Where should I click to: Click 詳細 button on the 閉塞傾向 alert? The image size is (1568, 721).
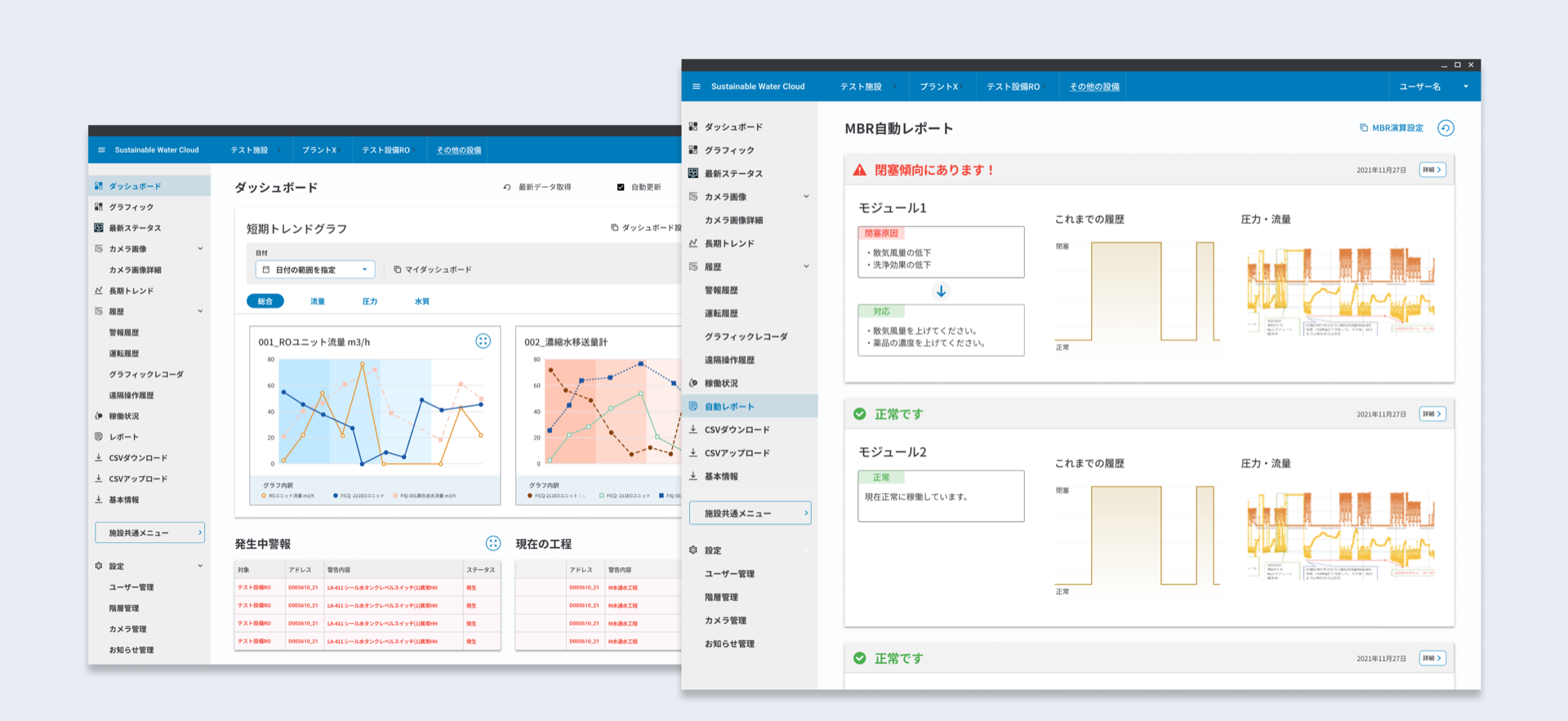(1432, 170)
